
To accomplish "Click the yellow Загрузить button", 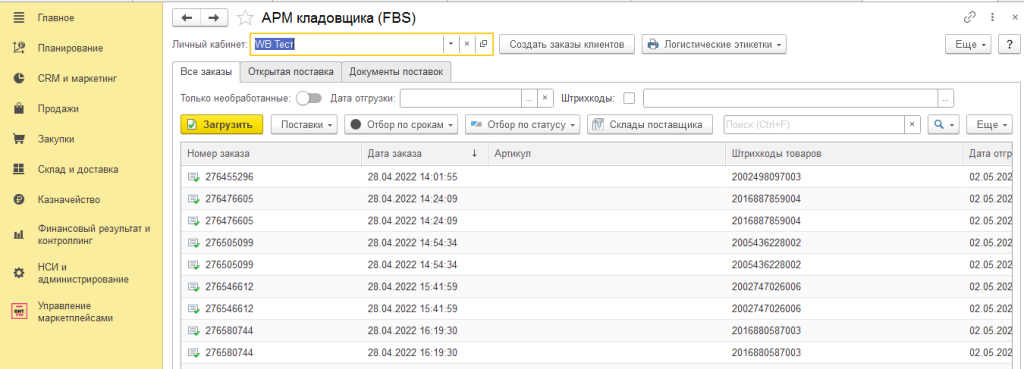I will pyautogui.click(x=221, y=124).
